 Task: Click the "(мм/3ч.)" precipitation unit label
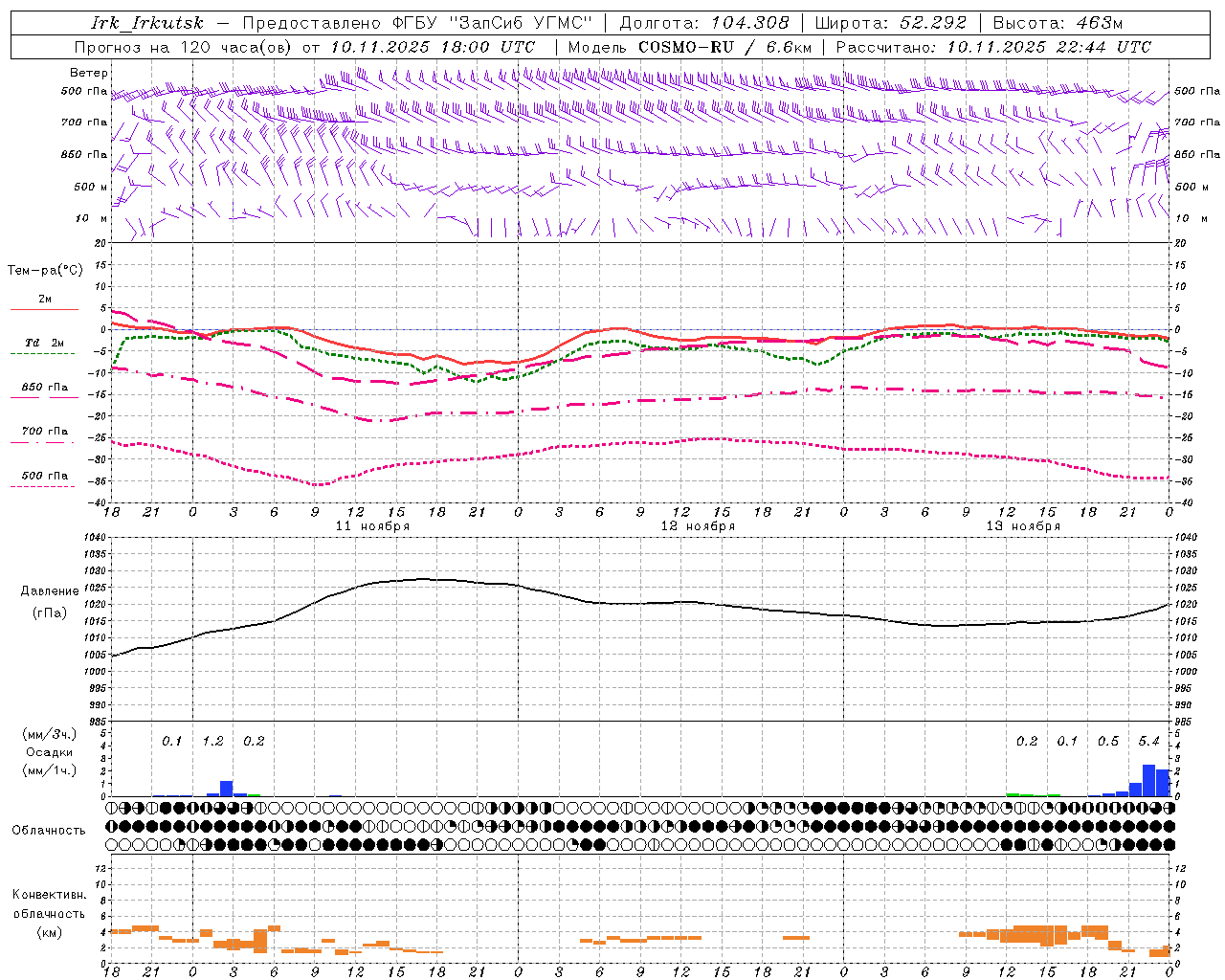tap(50, 735)
